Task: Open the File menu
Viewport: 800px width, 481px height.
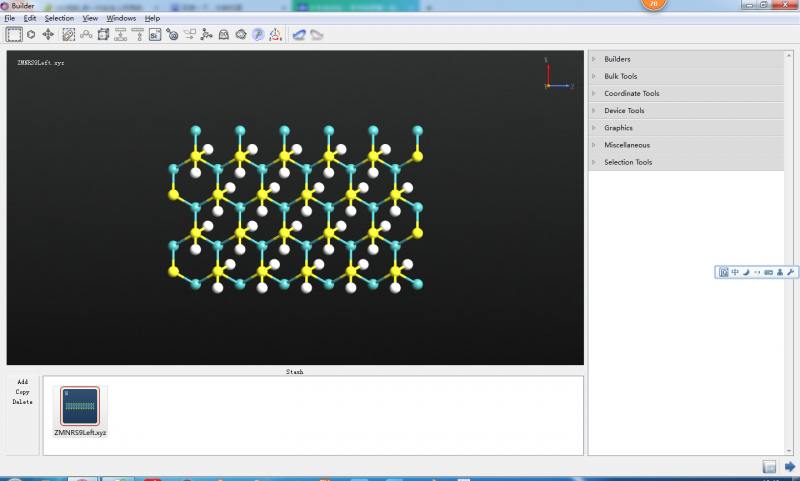Action: 10,18
